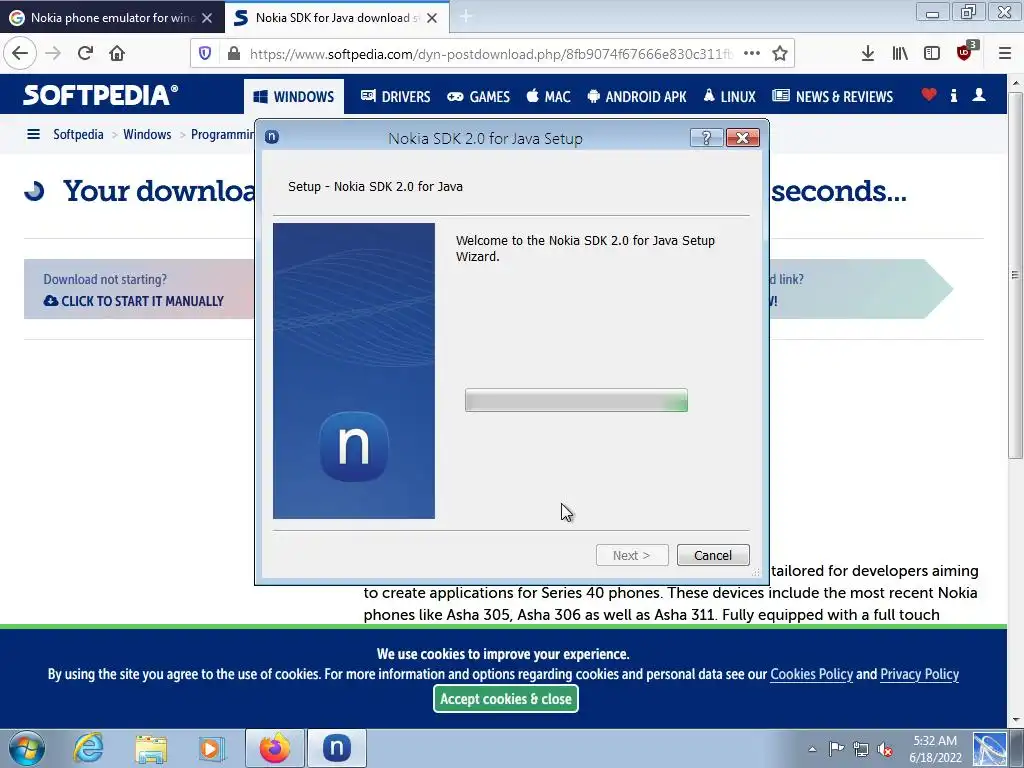
Task: Open the tracking protection shield icon
Action: [x=205, y=54]
